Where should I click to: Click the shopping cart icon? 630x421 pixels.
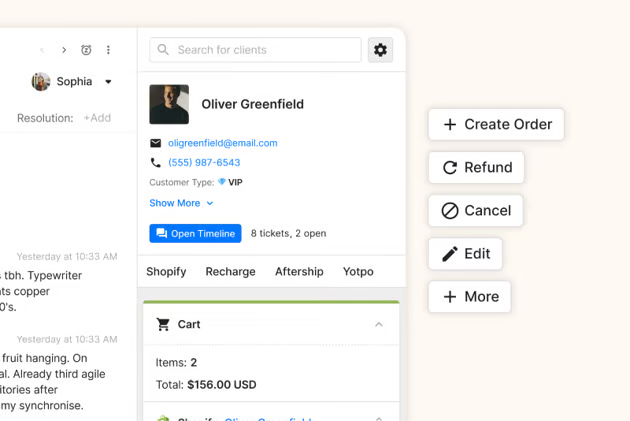click(x=163, y=325)
